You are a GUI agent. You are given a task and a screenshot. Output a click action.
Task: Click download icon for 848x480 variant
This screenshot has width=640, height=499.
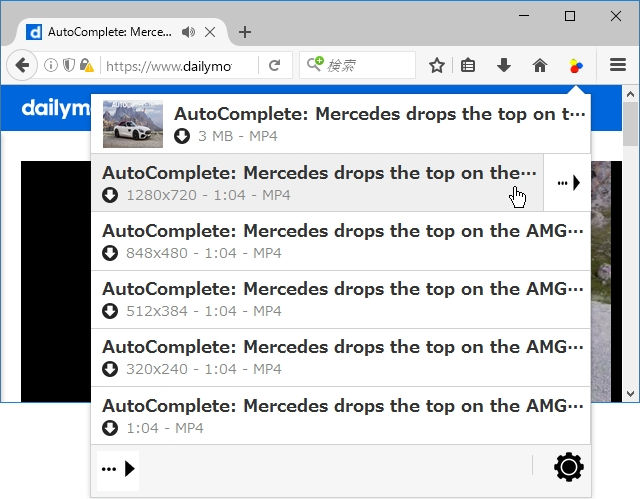click(110, 253)
